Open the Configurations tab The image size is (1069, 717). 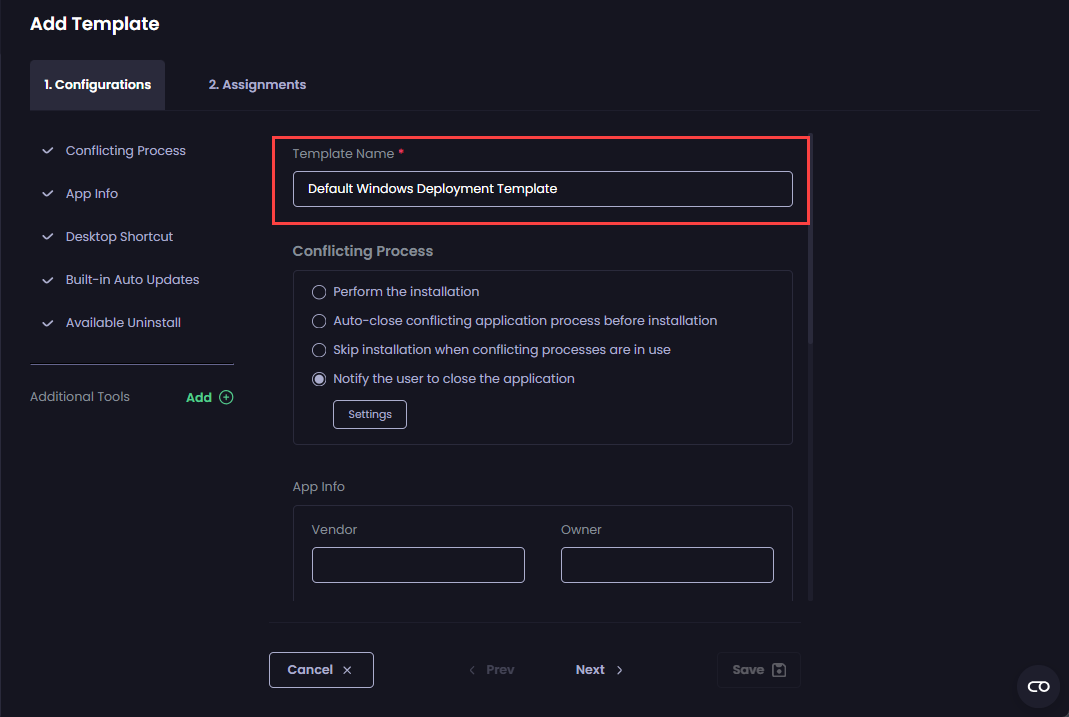pos(97,84)
